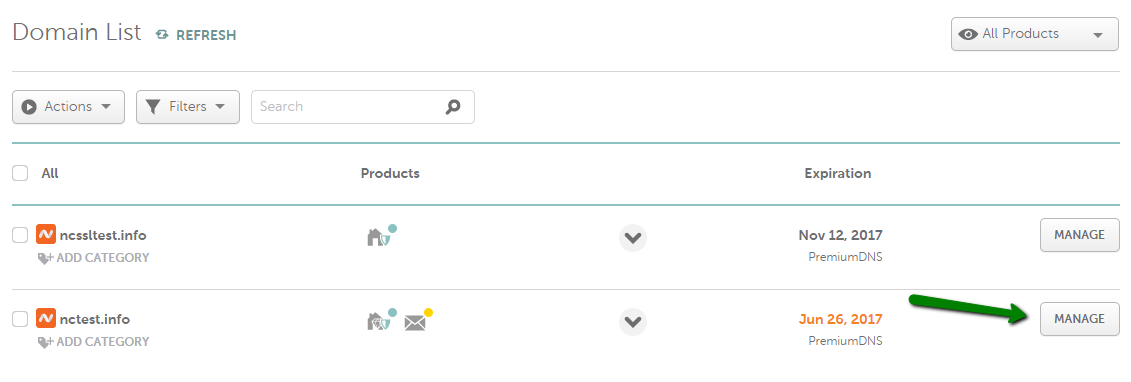Open the hosting shield icon for nctest.info

coord(381,319)
